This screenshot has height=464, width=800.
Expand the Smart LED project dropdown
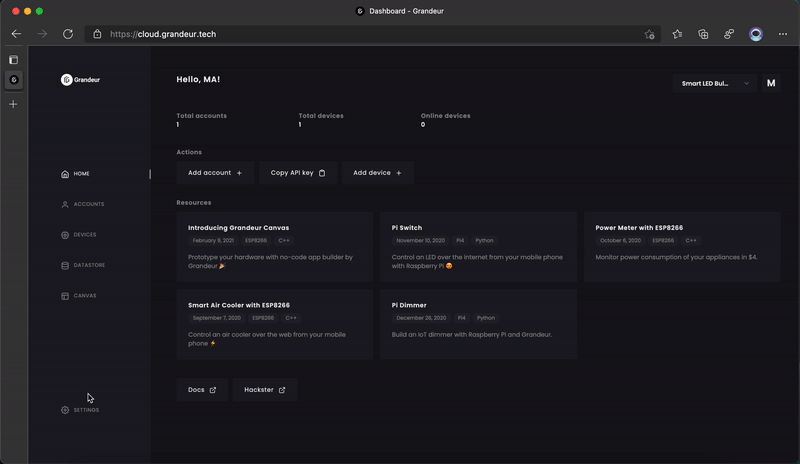[x=715, y=84]
